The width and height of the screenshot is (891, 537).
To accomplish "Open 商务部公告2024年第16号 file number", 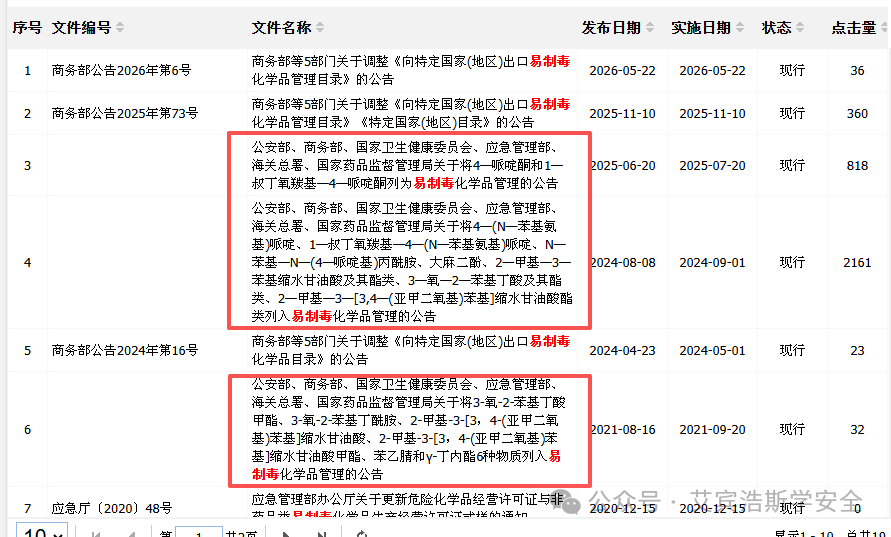I will click(125, 350).
